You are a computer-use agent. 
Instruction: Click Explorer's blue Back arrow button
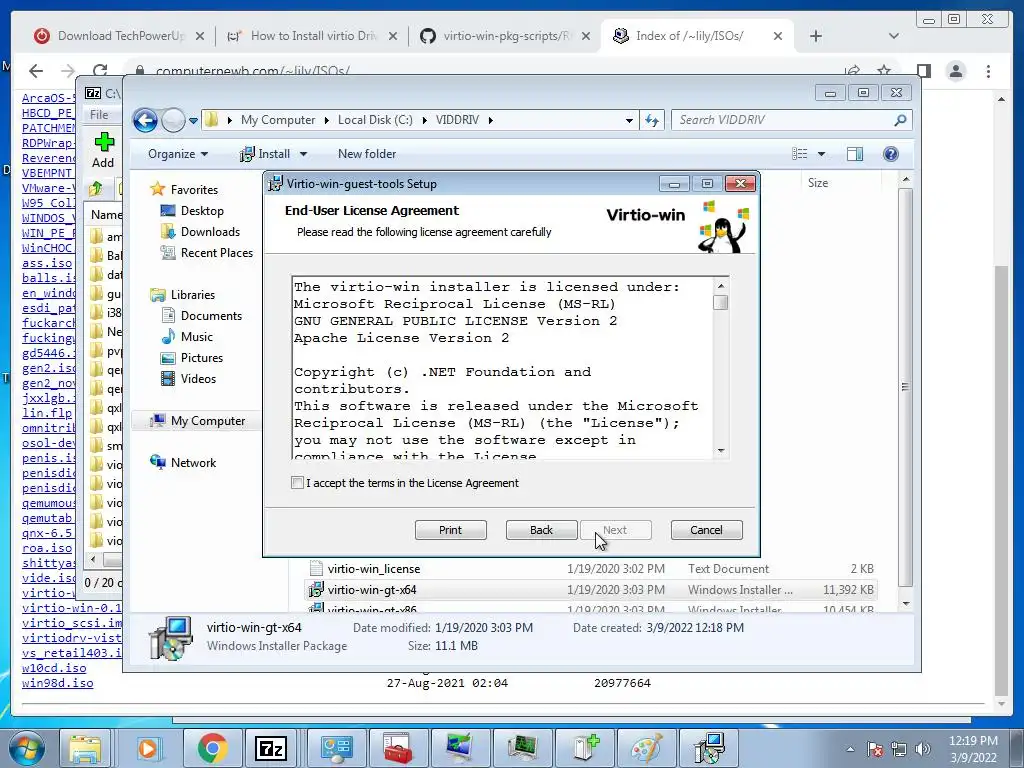pos(145,120)
